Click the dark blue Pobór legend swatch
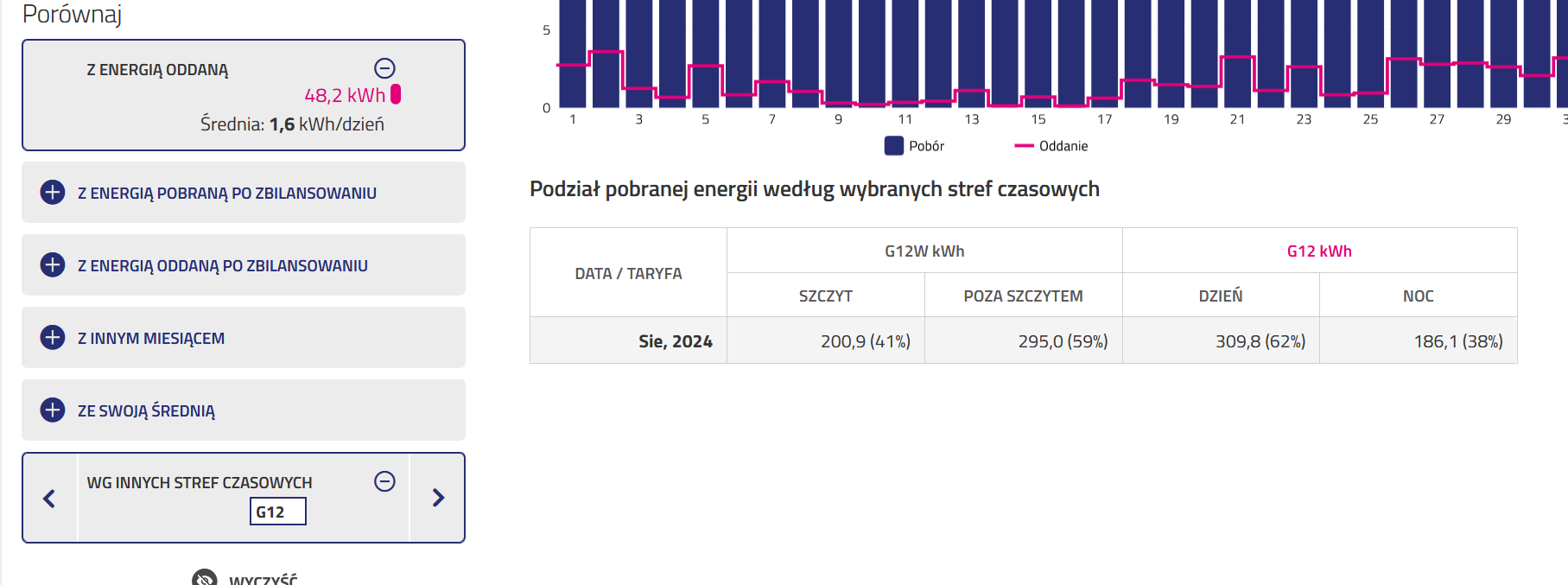 pyautogui.click(x=894, y=146)
